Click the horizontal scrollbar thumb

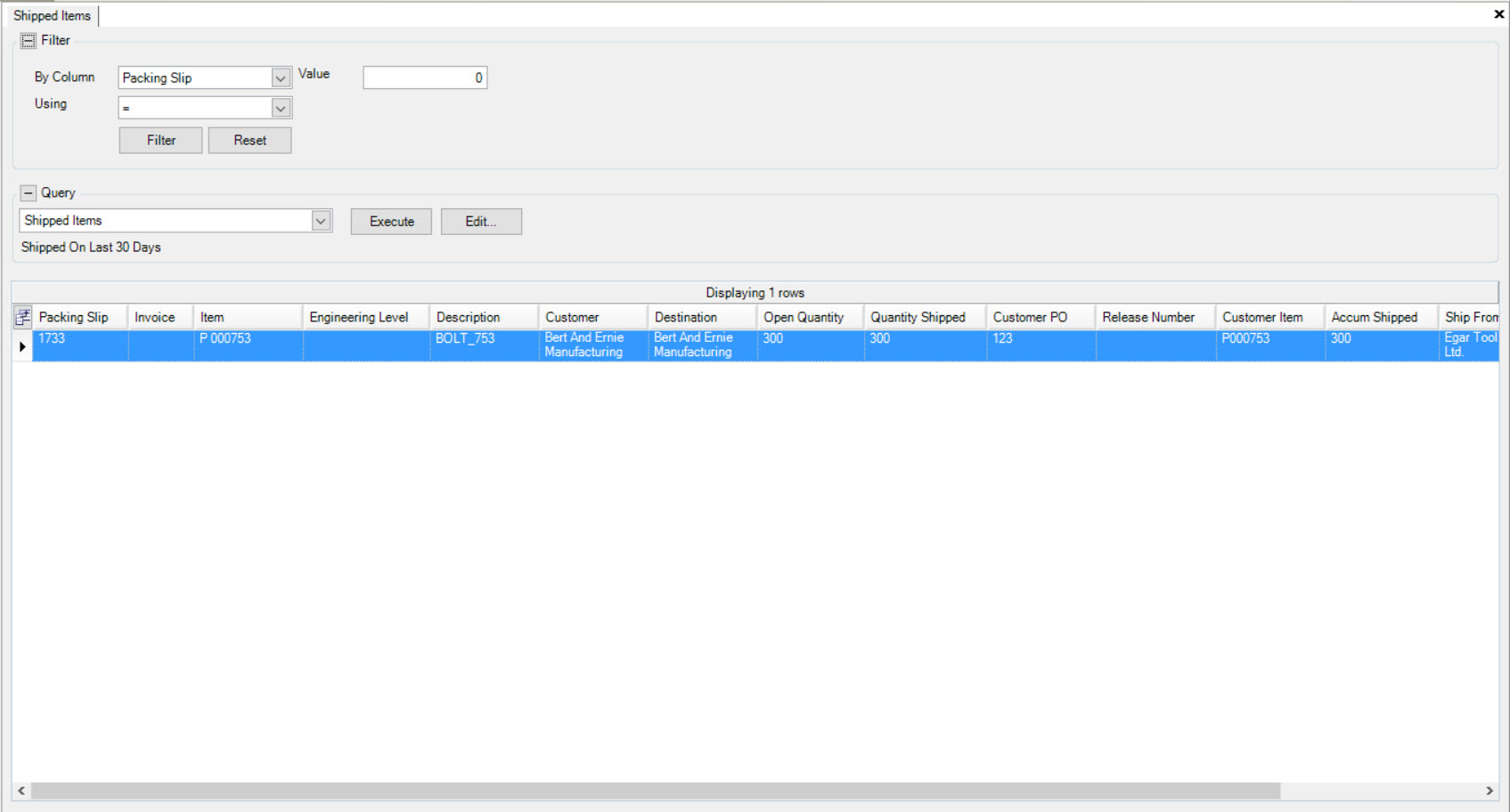tap(656, 791)
